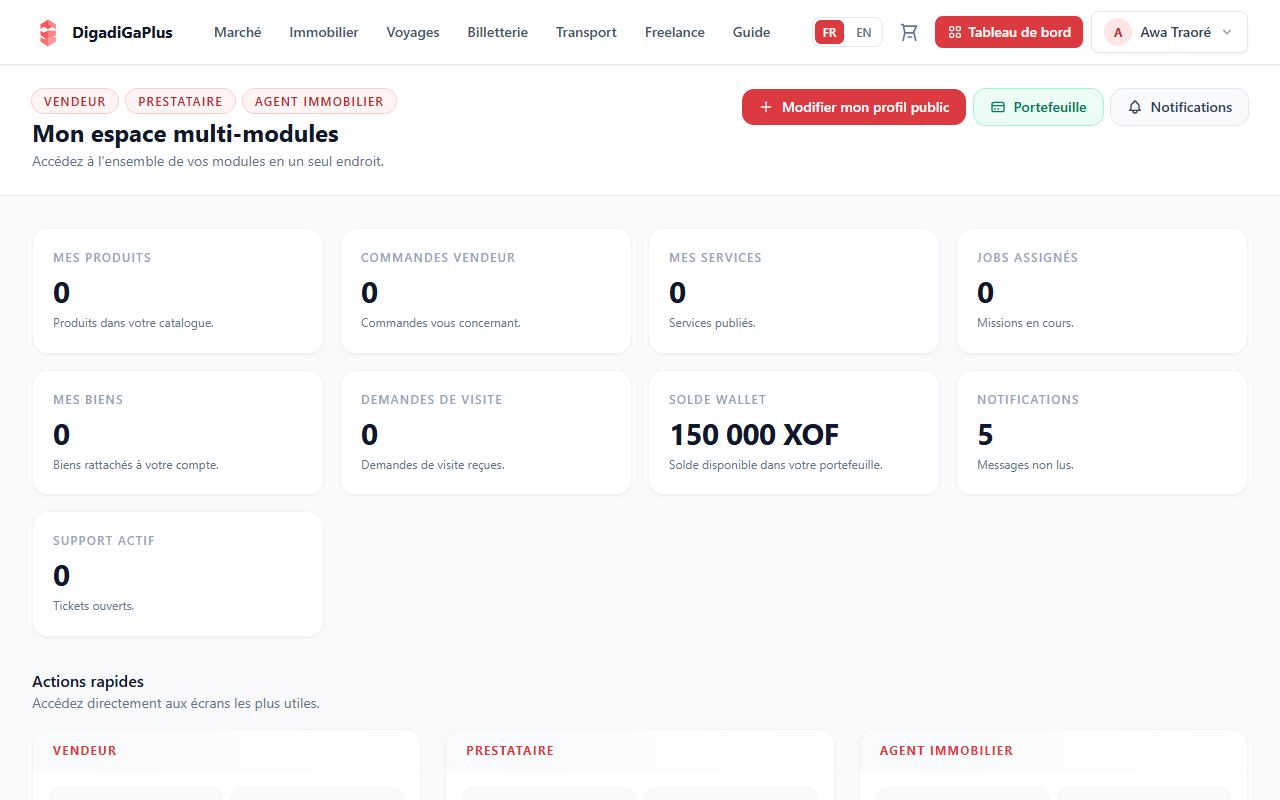The height and width of the screenshot is (800, 1280).
Task: Click the Solde Wallet card
Action: point(794,433)
